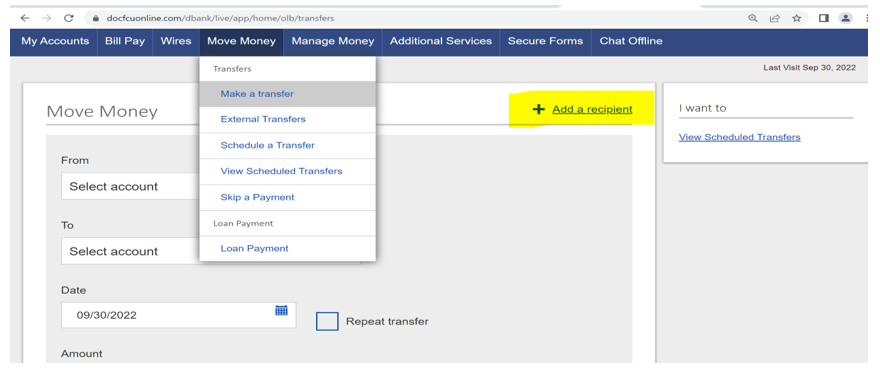
Task: Reload the page with the refresh icon
Action: 68,18
